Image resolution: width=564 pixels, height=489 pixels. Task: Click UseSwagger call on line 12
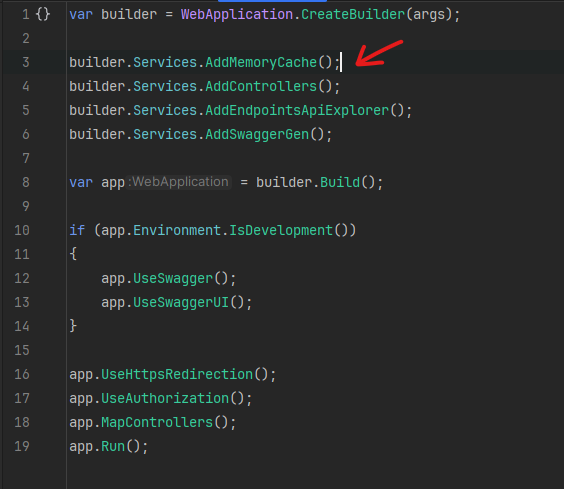click(173, 279)
